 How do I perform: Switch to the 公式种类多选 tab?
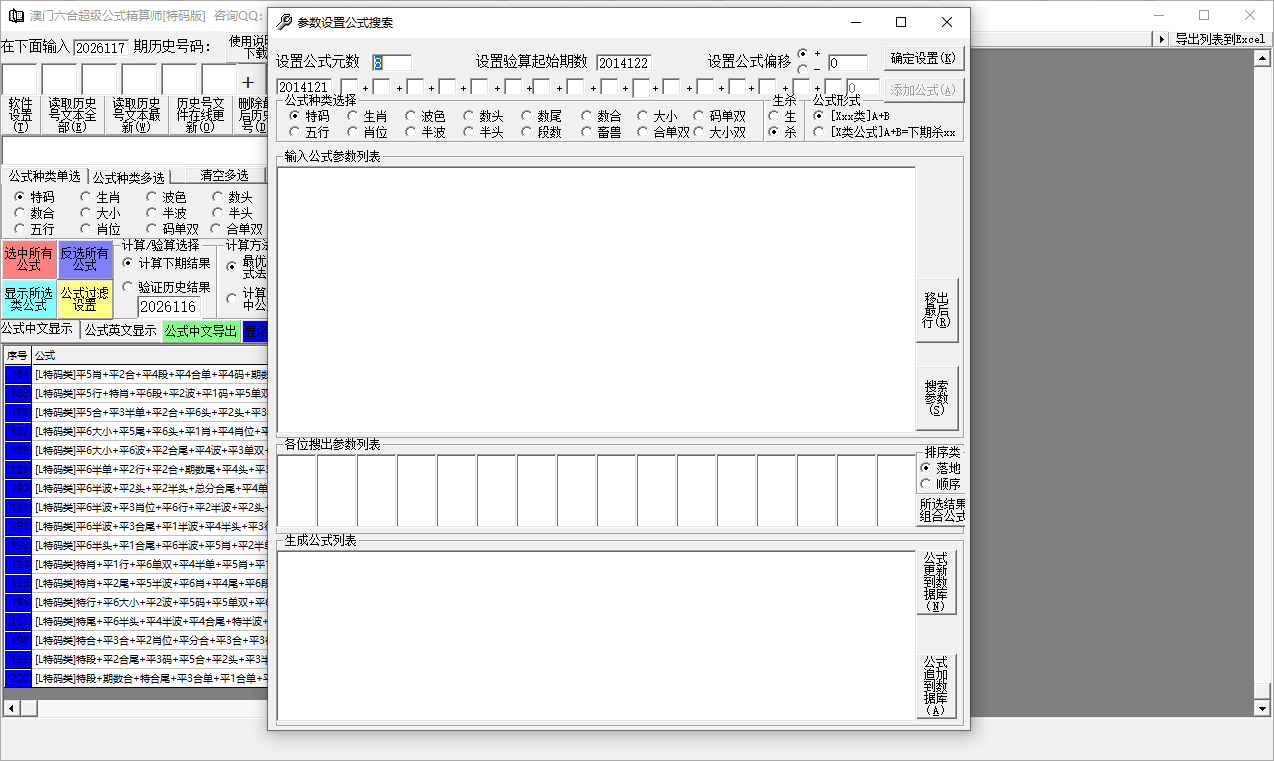pyautogui.click(x=136, y=177)
